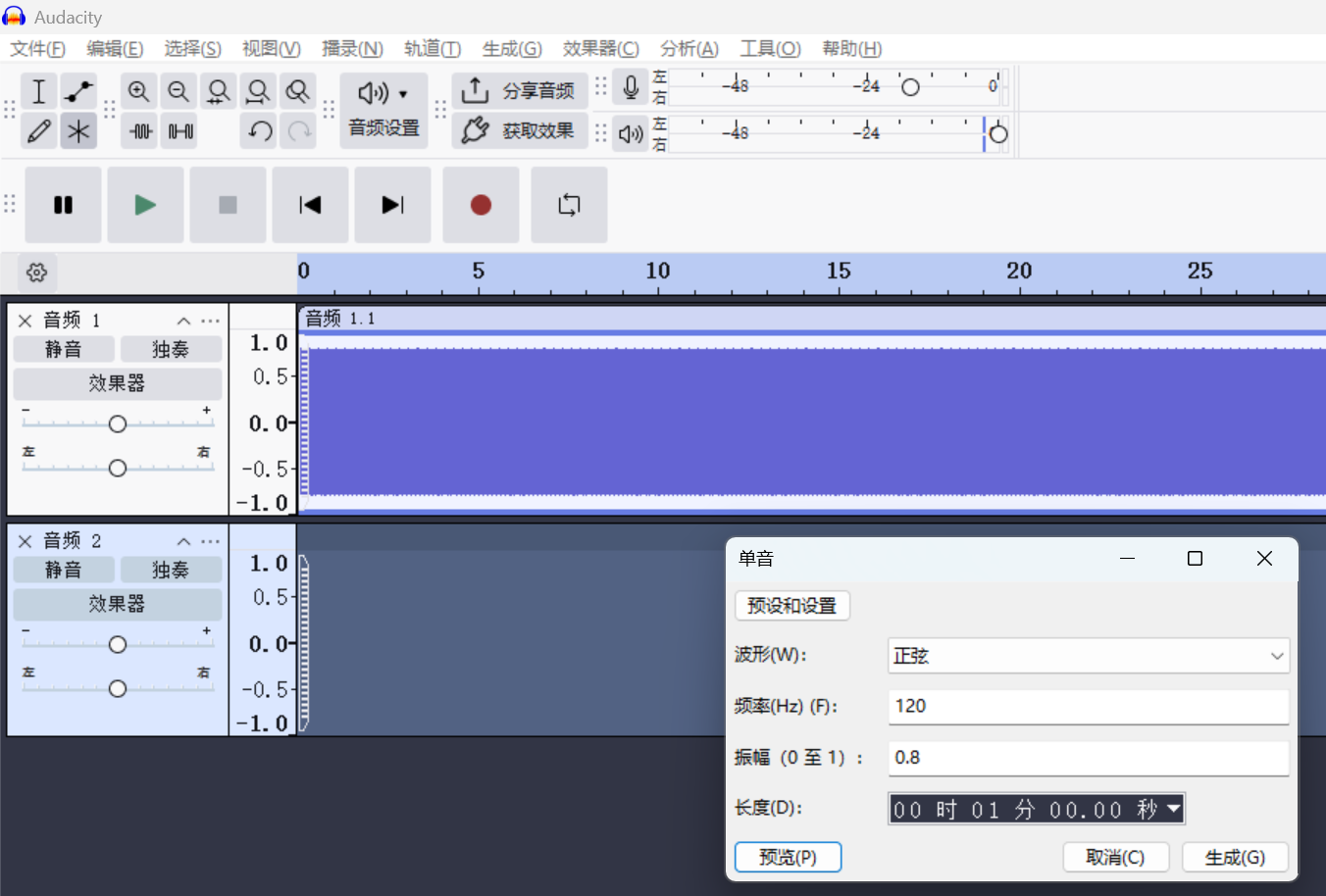Click the Silence audio selection icon
The width and height of the screenshot is (1326, 896).
pyautogui.click(x=179, y=130)
